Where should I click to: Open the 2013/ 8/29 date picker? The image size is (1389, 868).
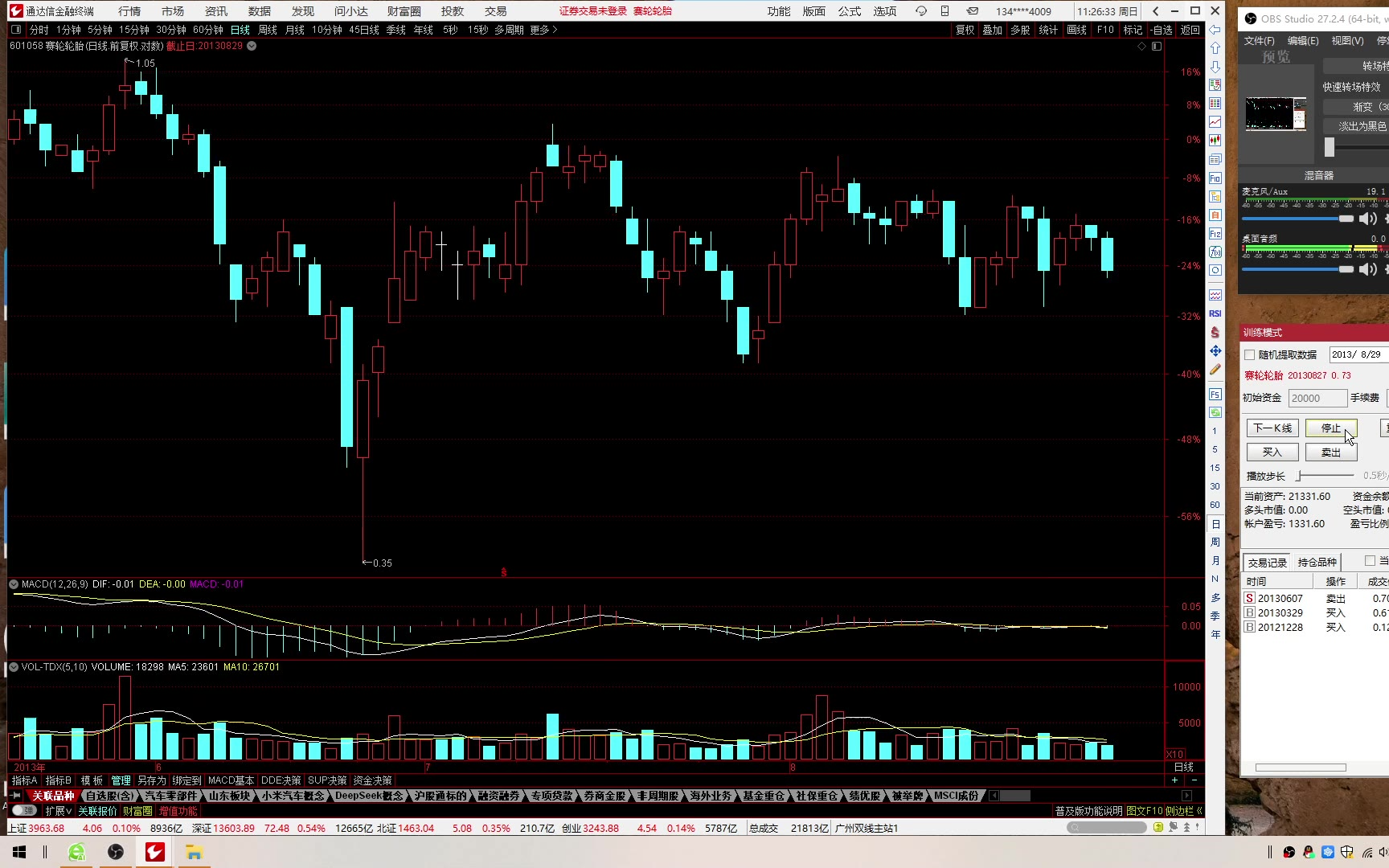1358,354
